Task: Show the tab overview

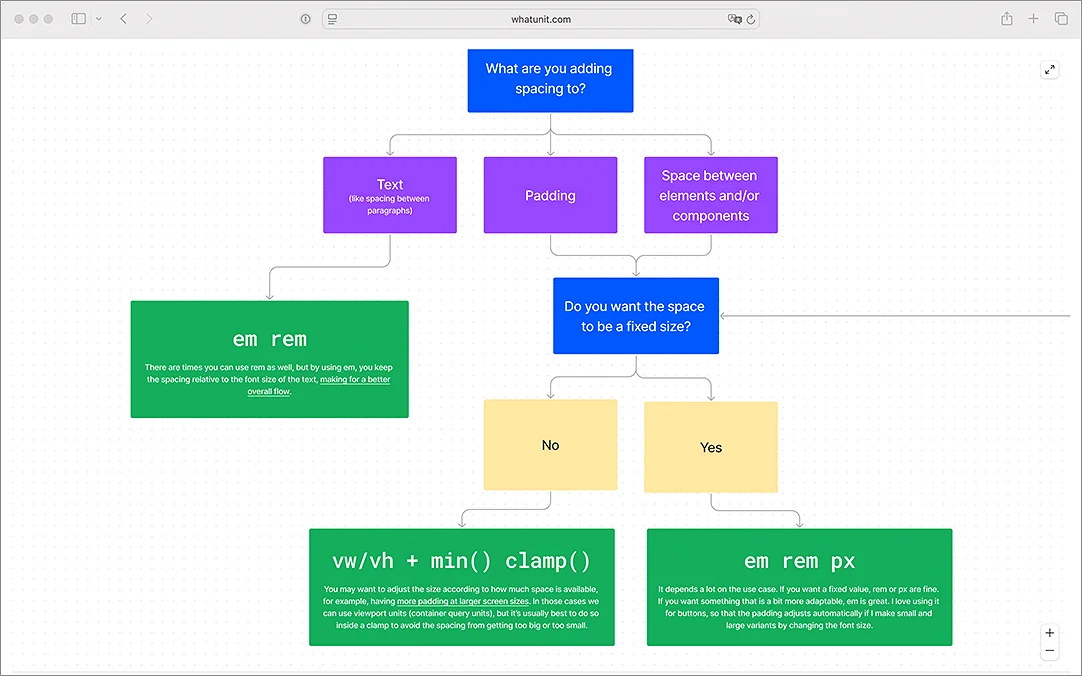Action: click(1061, 19)
